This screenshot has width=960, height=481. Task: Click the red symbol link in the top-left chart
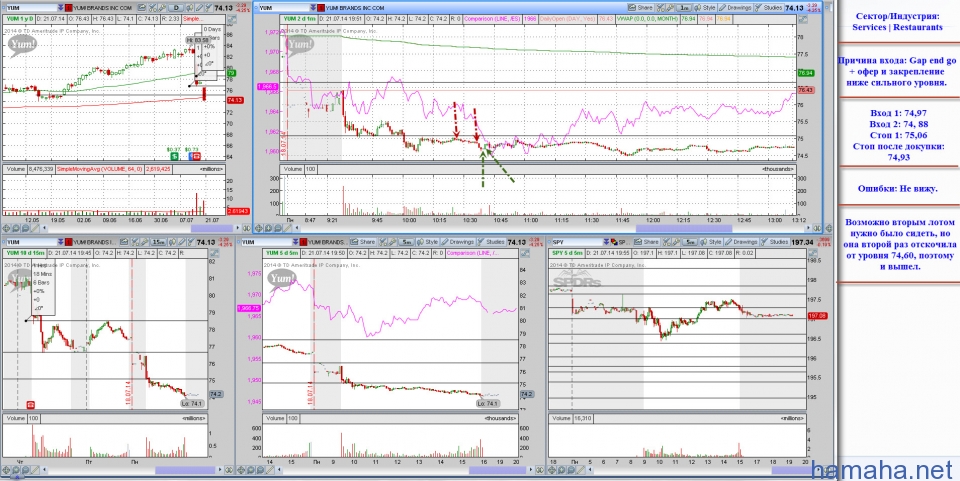click(x=69, y=8)
